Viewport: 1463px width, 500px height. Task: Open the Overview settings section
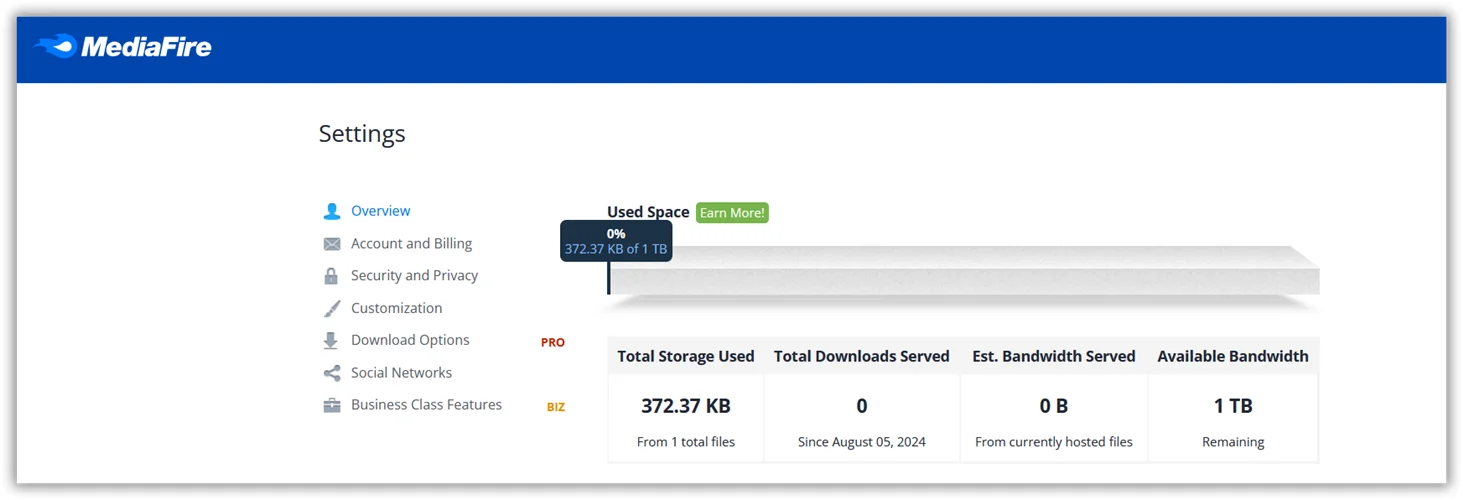pyautogui.click(x=381, y=211)
